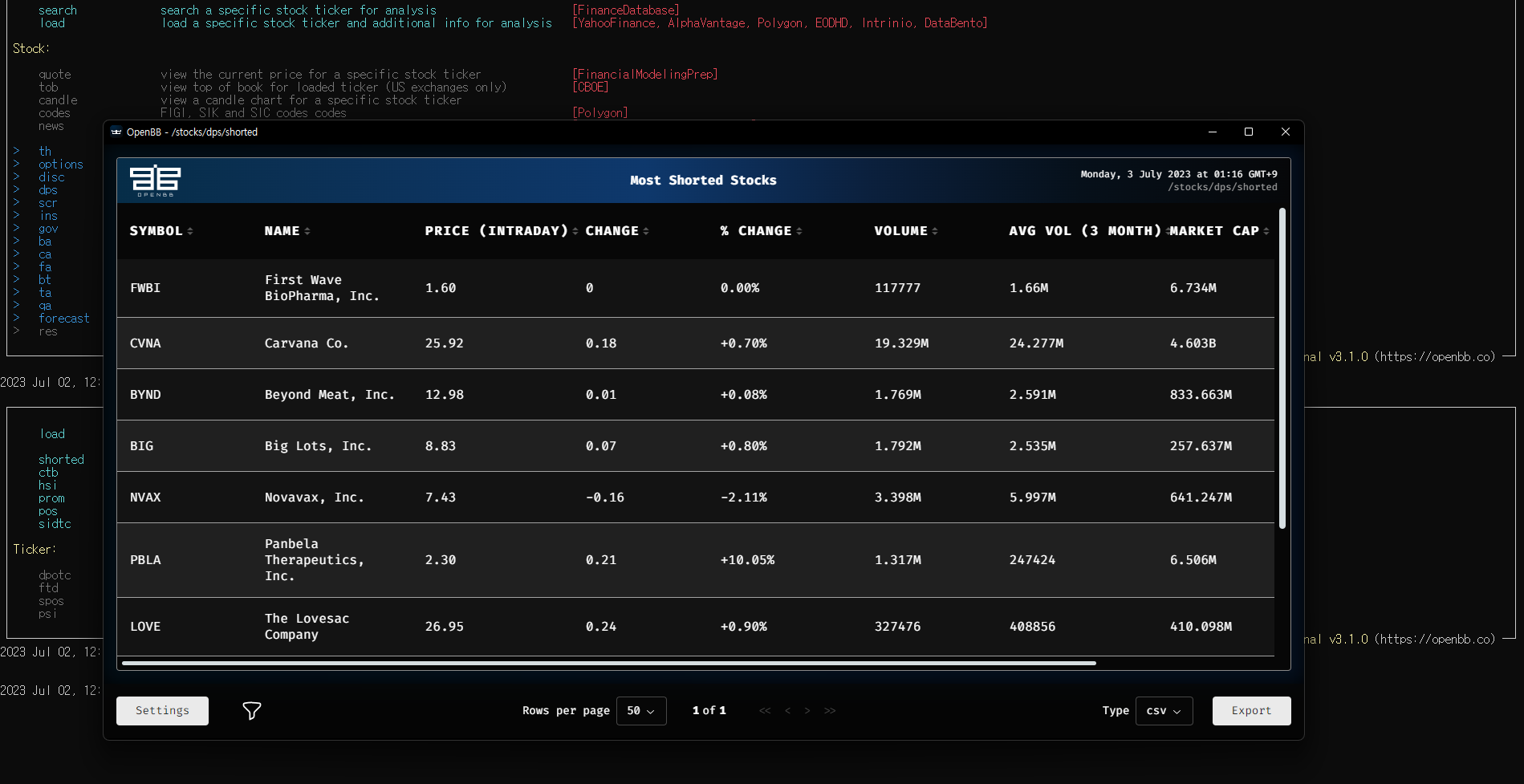
Task: Click CVNA market cap 4.603B
Action: click(1193, 343)
